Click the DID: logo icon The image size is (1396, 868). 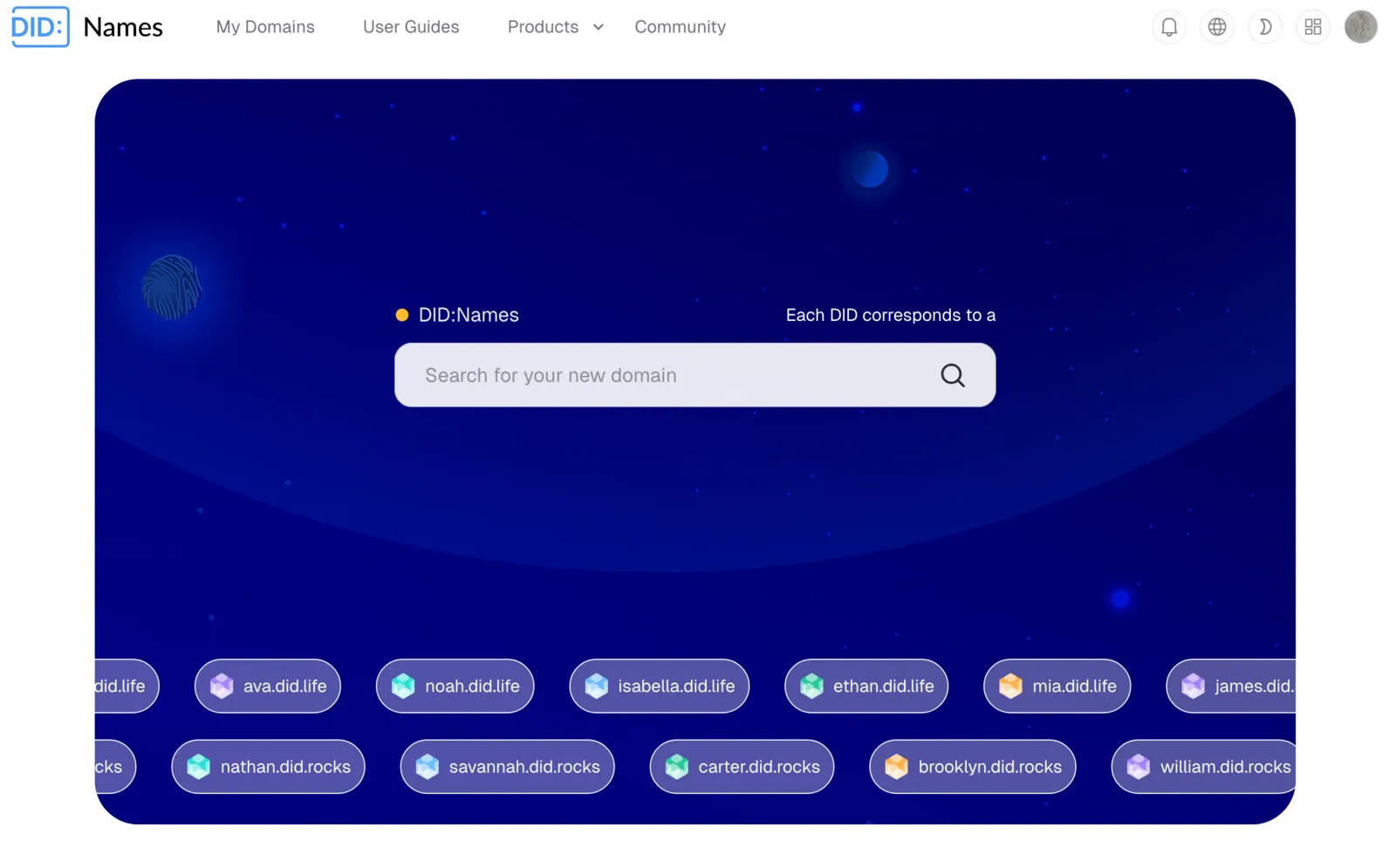point(40,27)
